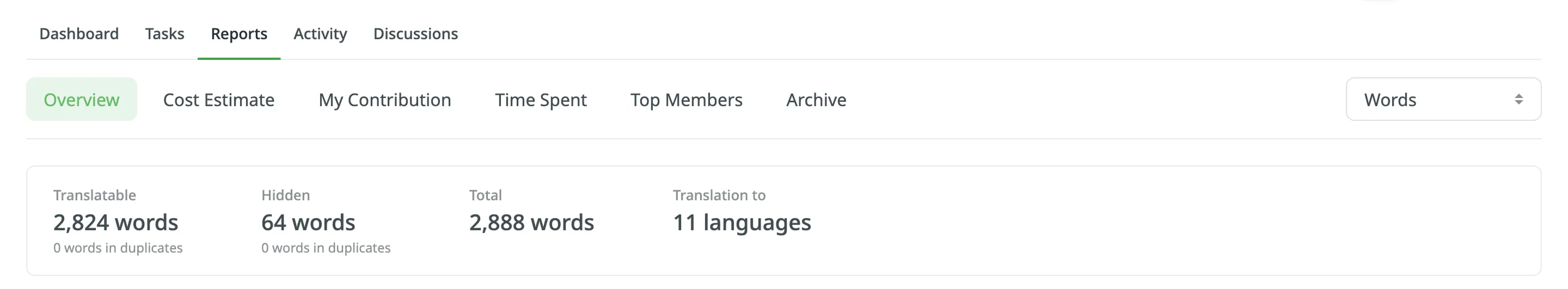The width and height of the screenshot is (1568, 289).
Task: Click the Translation to label
Action: 719,195
